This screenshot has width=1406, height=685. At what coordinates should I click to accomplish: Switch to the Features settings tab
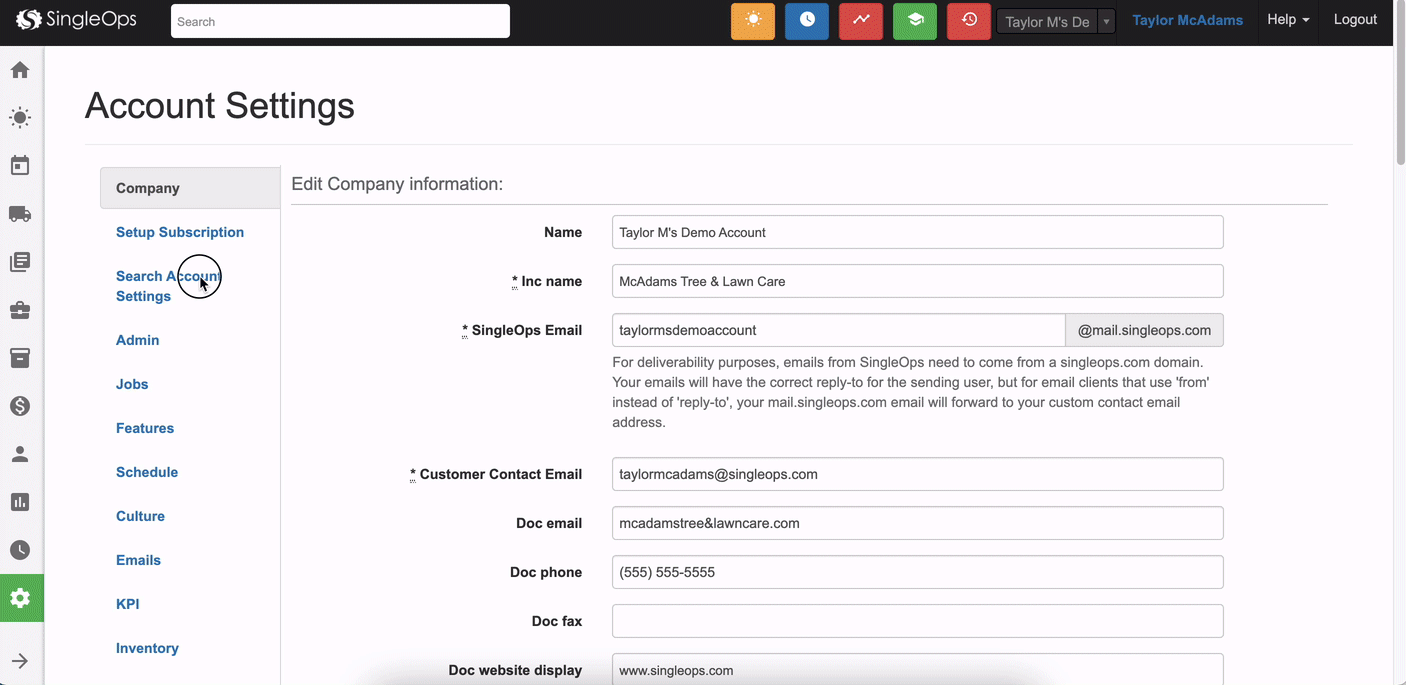(145, 428)
